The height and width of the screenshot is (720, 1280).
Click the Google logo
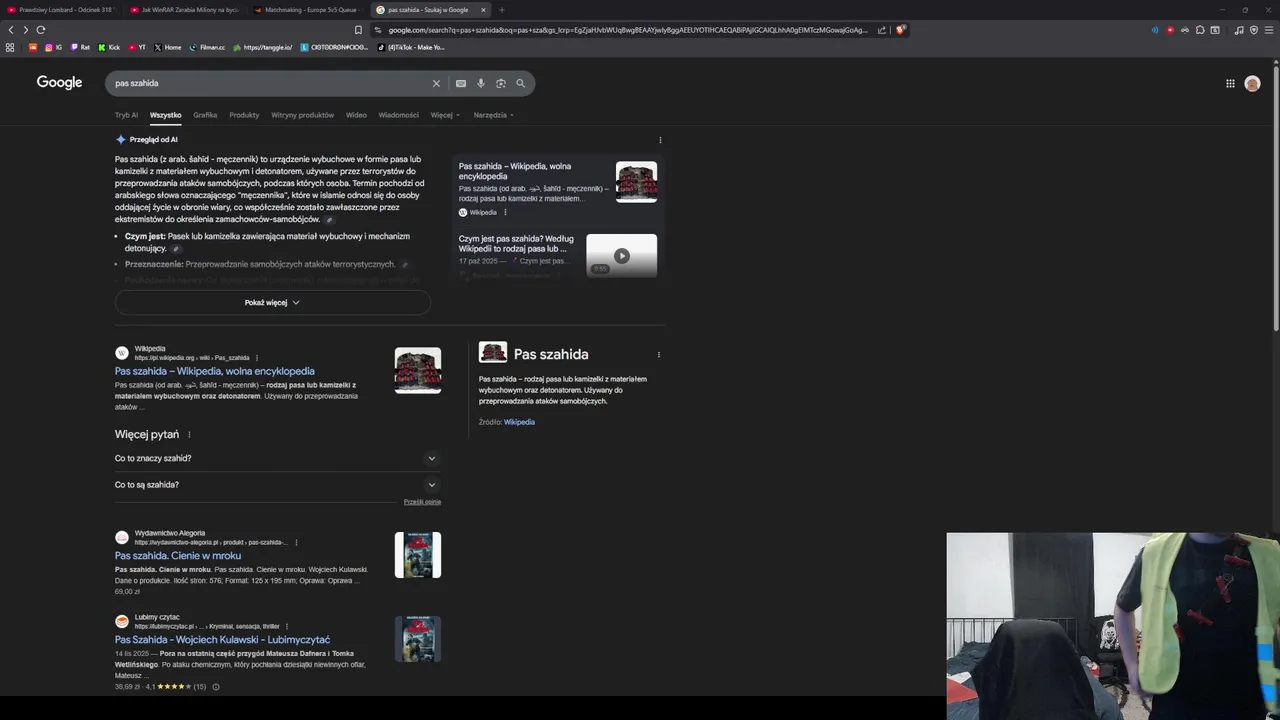(x=59, y=83)
